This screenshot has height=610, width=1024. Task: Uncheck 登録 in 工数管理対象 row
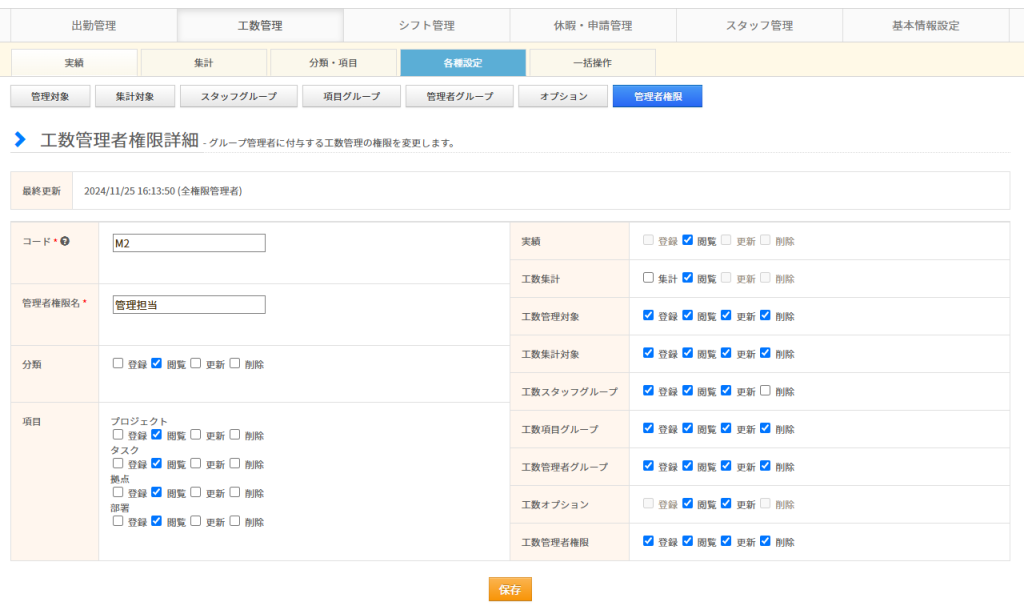click(648, 315)
